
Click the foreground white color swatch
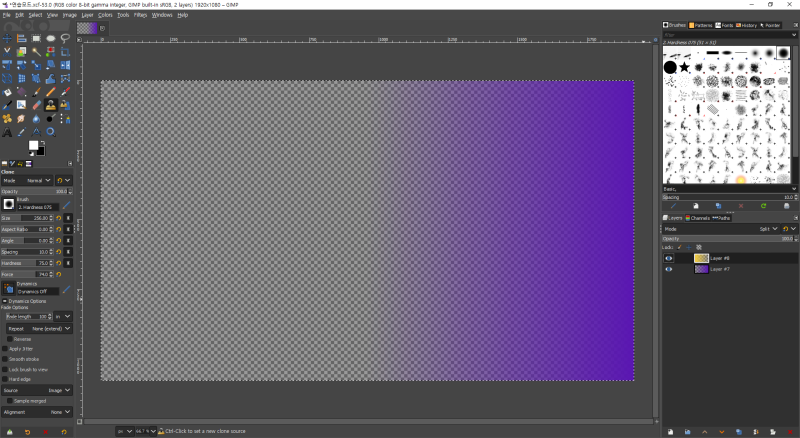pos(34,145)
